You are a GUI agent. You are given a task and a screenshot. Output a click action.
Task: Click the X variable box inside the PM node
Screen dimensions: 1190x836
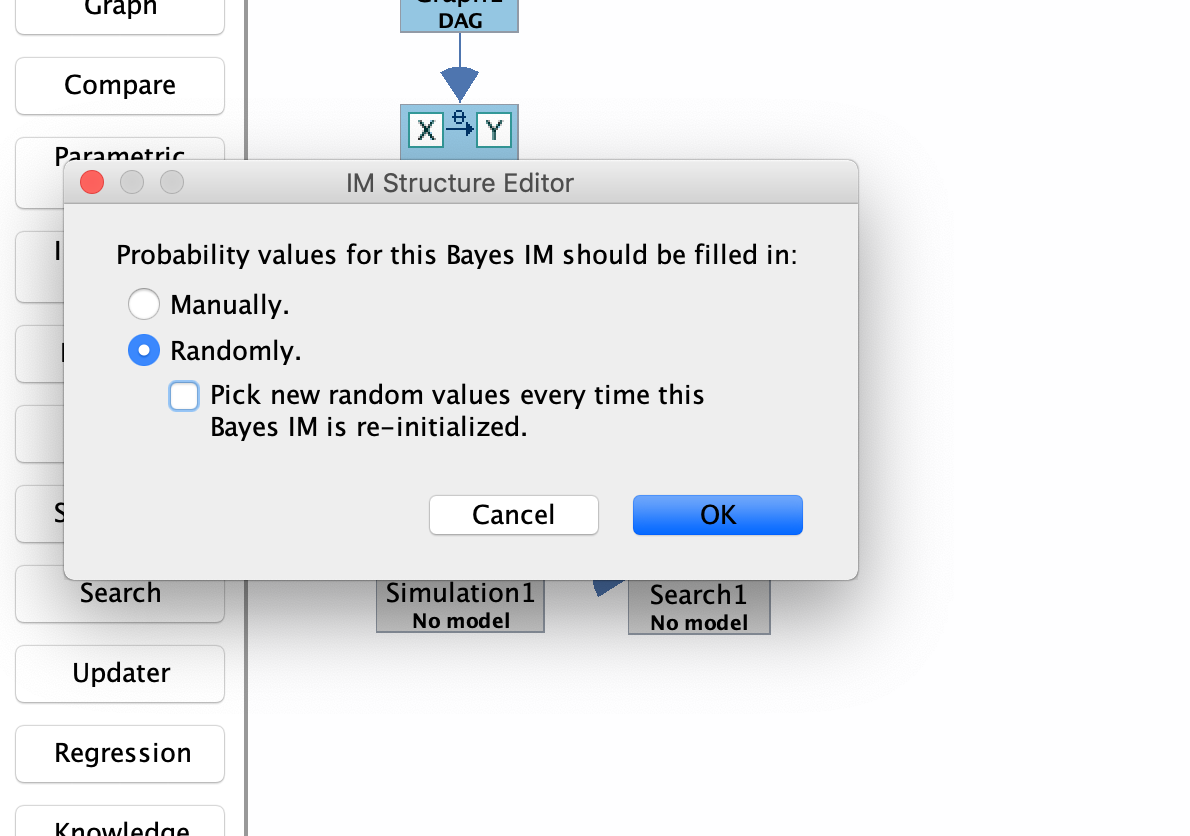click(x=424, y=130)
